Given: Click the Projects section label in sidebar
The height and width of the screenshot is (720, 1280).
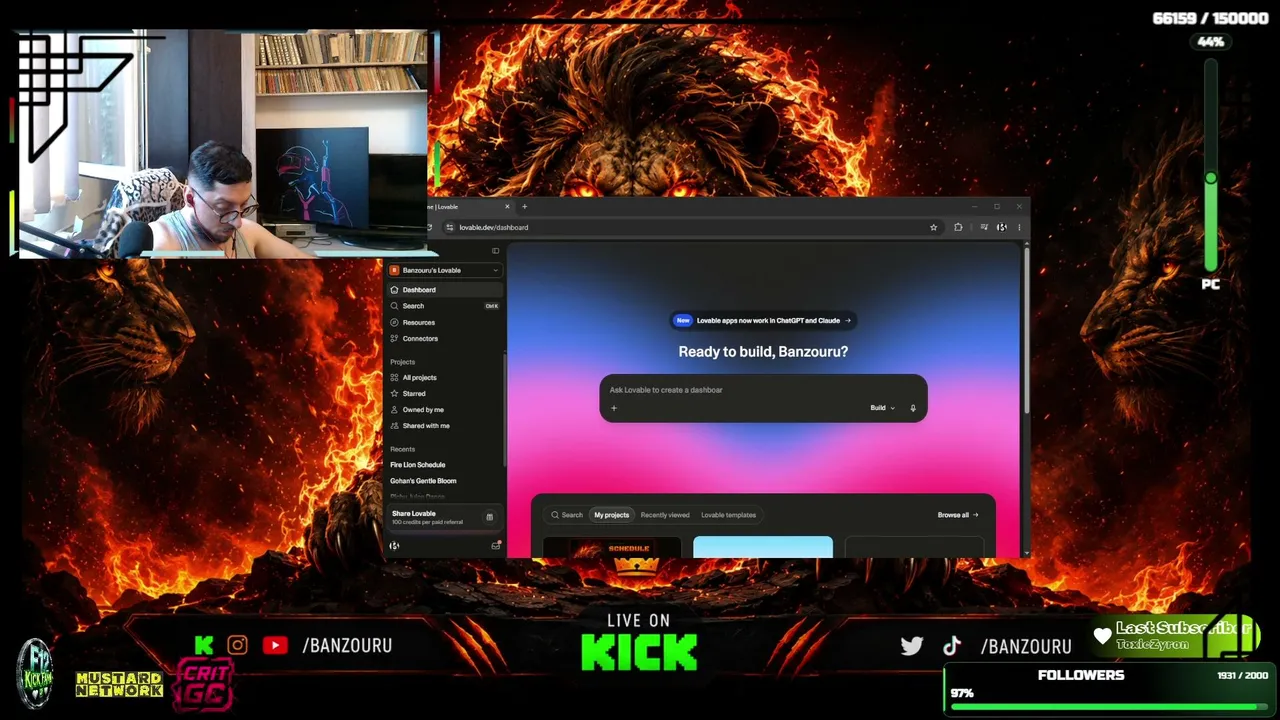Looking at the screenshot, I should (403, 362).
